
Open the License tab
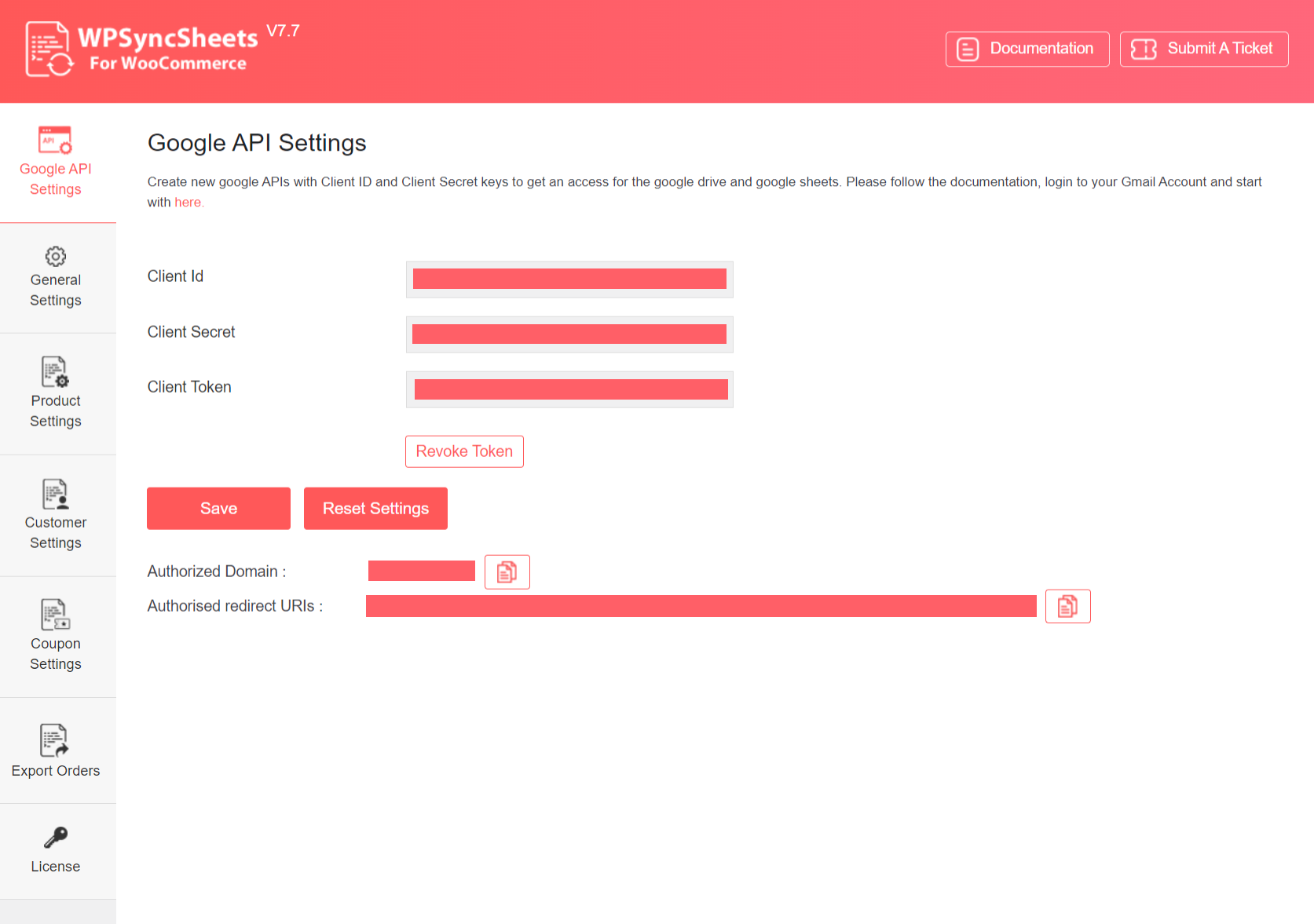(57, 852)
